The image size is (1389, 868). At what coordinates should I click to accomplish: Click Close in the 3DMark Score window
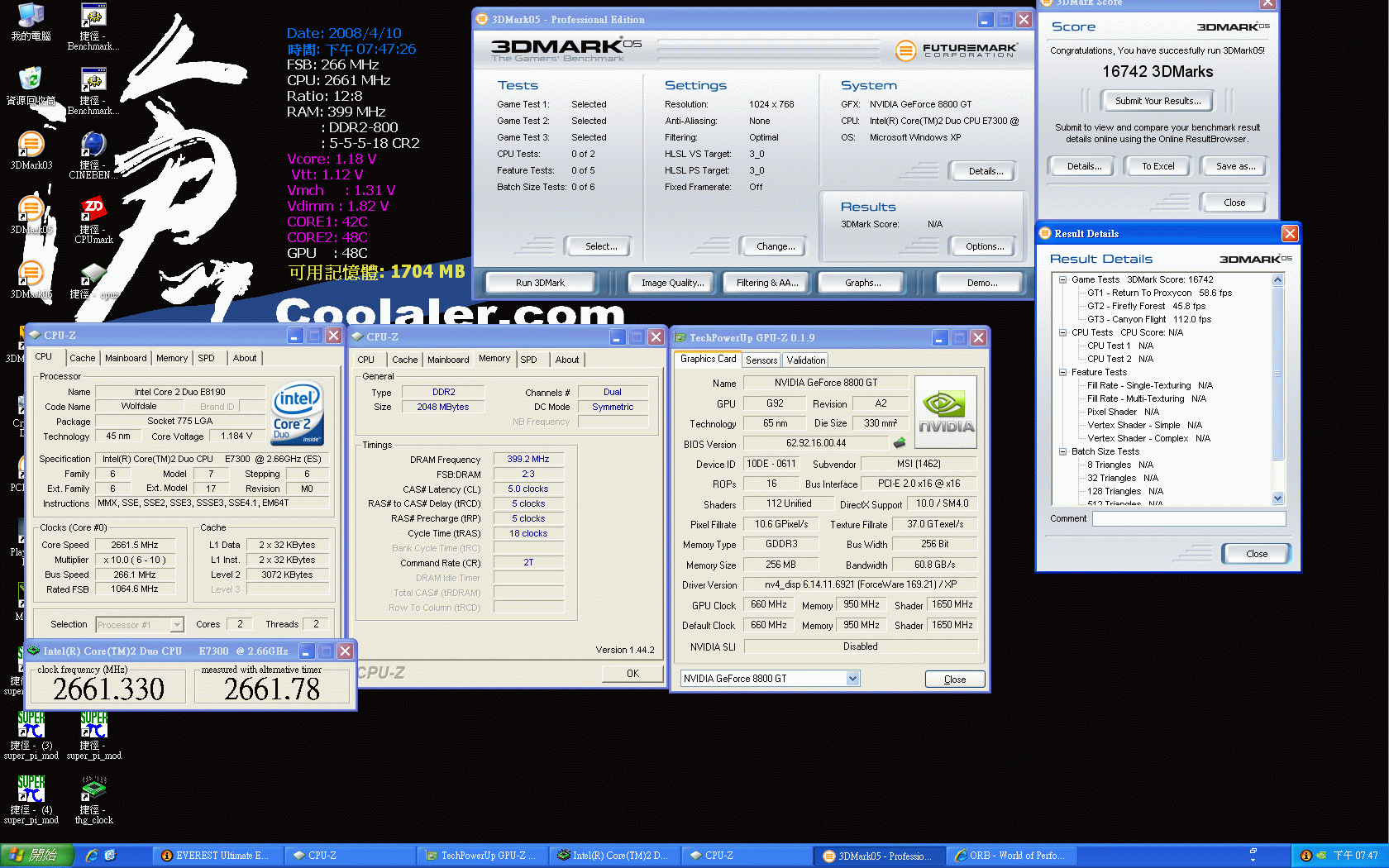[x=1234, y=203]
